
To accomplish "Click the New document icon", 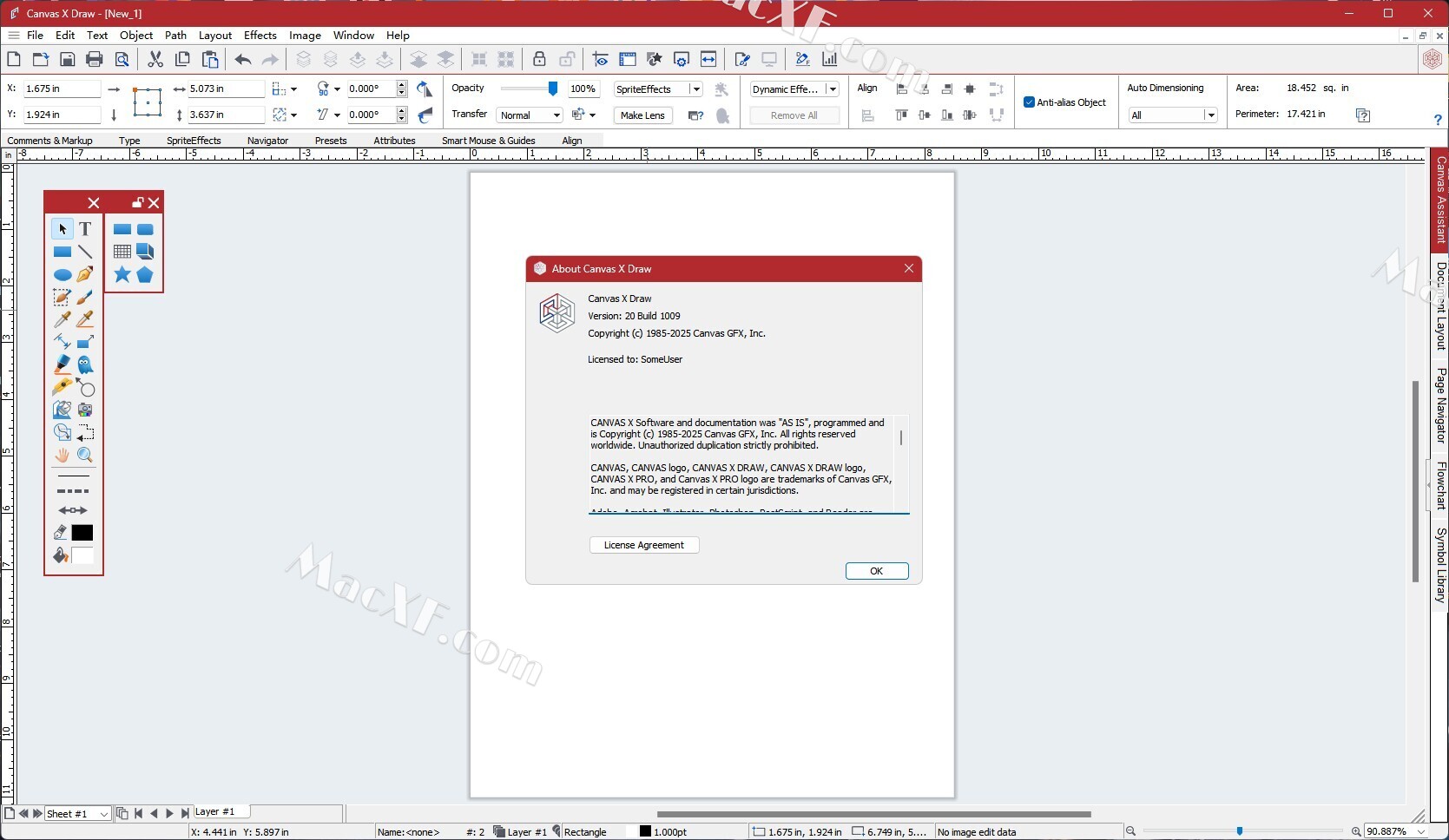I will (14, 59).
